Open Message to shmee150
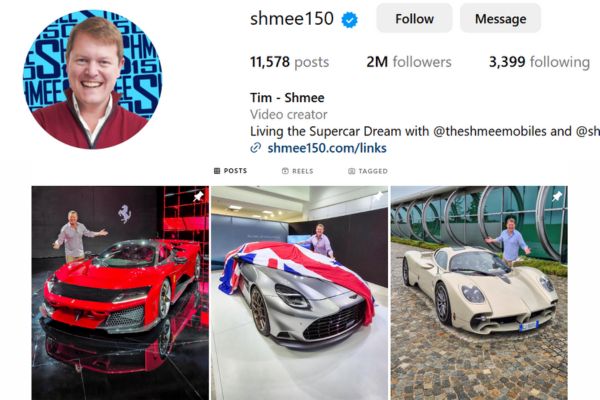This screenshot has width=600, height=400. 500,18
